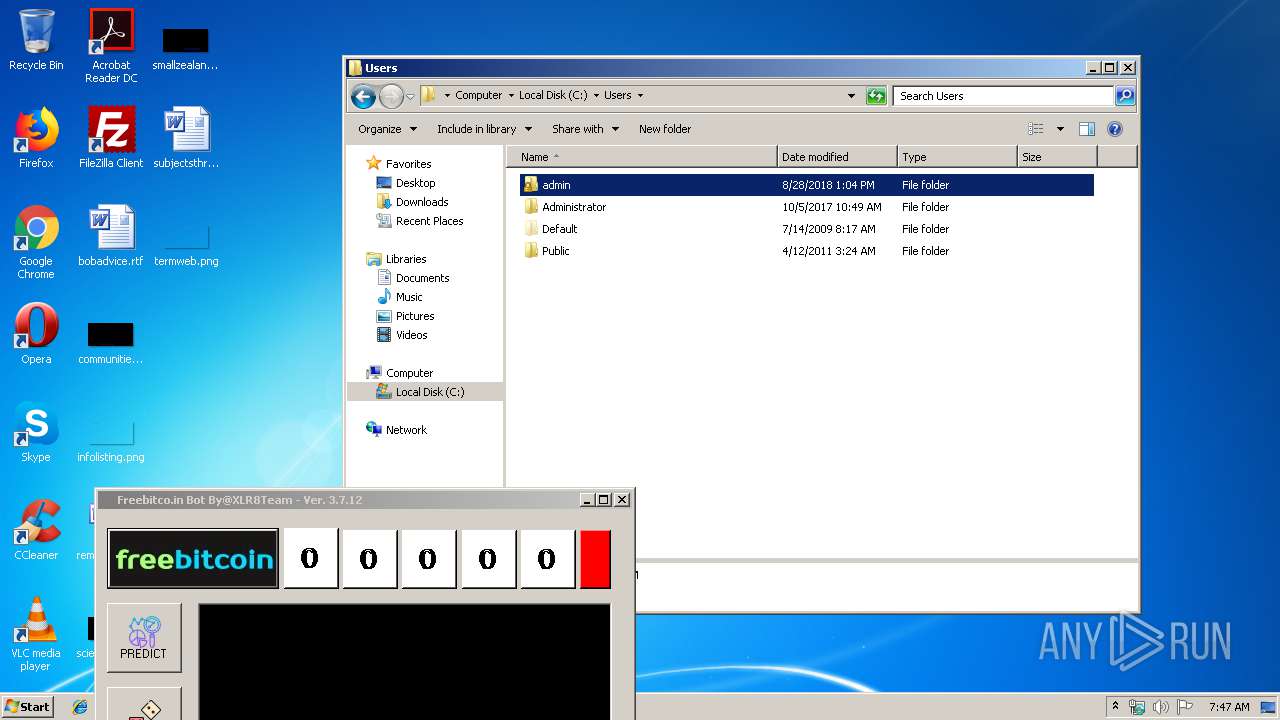Image resolution: width=1280 pixels, height=720 pixels.
Task: Select the Administrator folder row
Action: [x=807, y=207]
